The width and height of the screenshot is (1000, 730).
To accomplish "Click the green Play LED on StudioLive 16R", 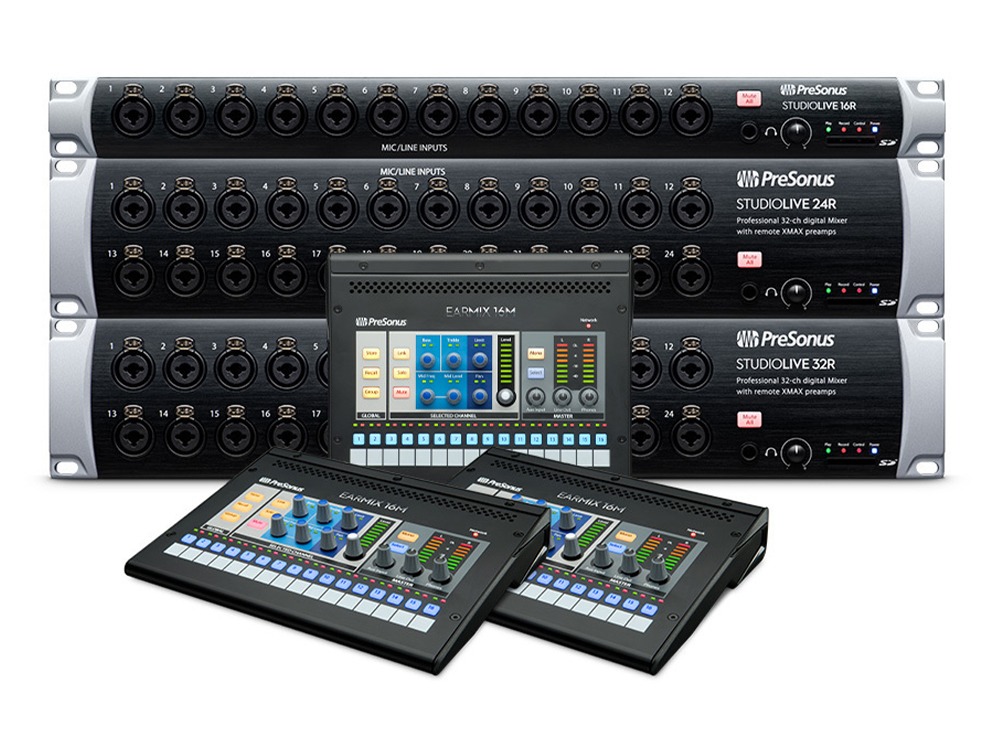I will pyautogui.click(x=828, y=129).
